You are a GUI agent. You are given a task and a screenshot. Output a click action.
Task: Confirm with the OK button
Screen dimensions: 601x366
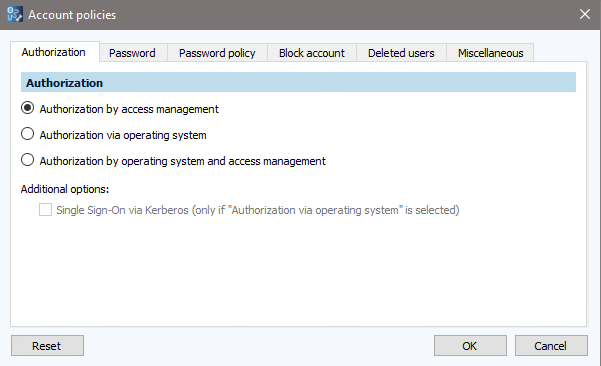(x=470, y=346)
